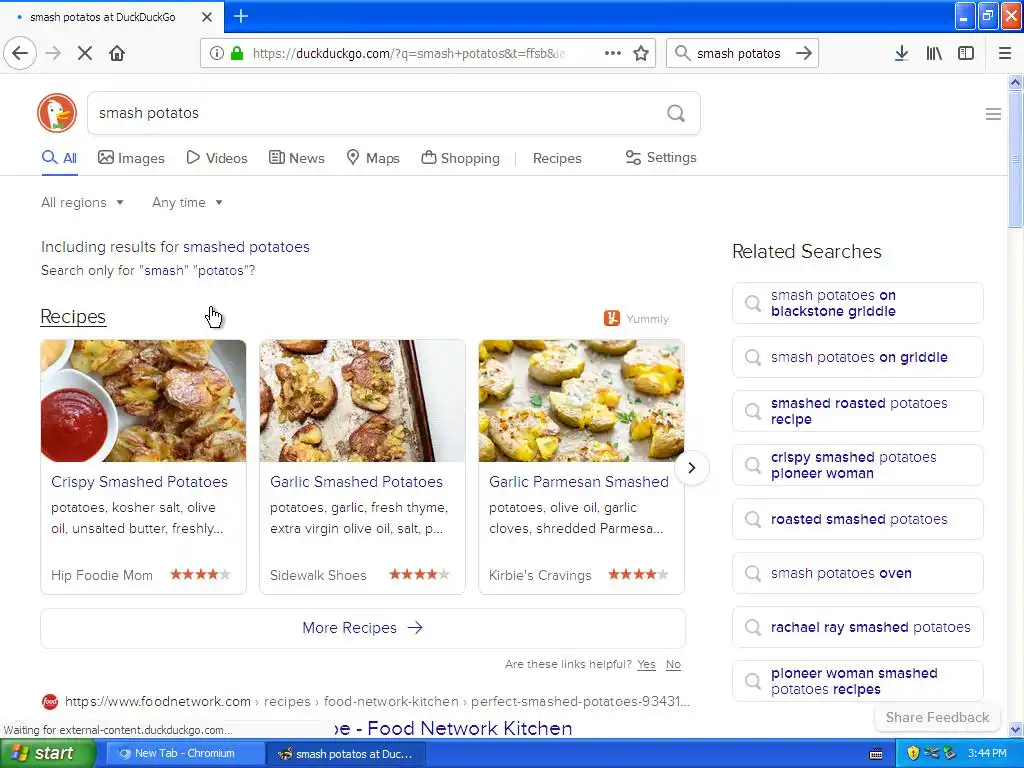This screenshot has width=1024, height=768.
Task: Expand the All regions dropdown
Action: [82, 202]
